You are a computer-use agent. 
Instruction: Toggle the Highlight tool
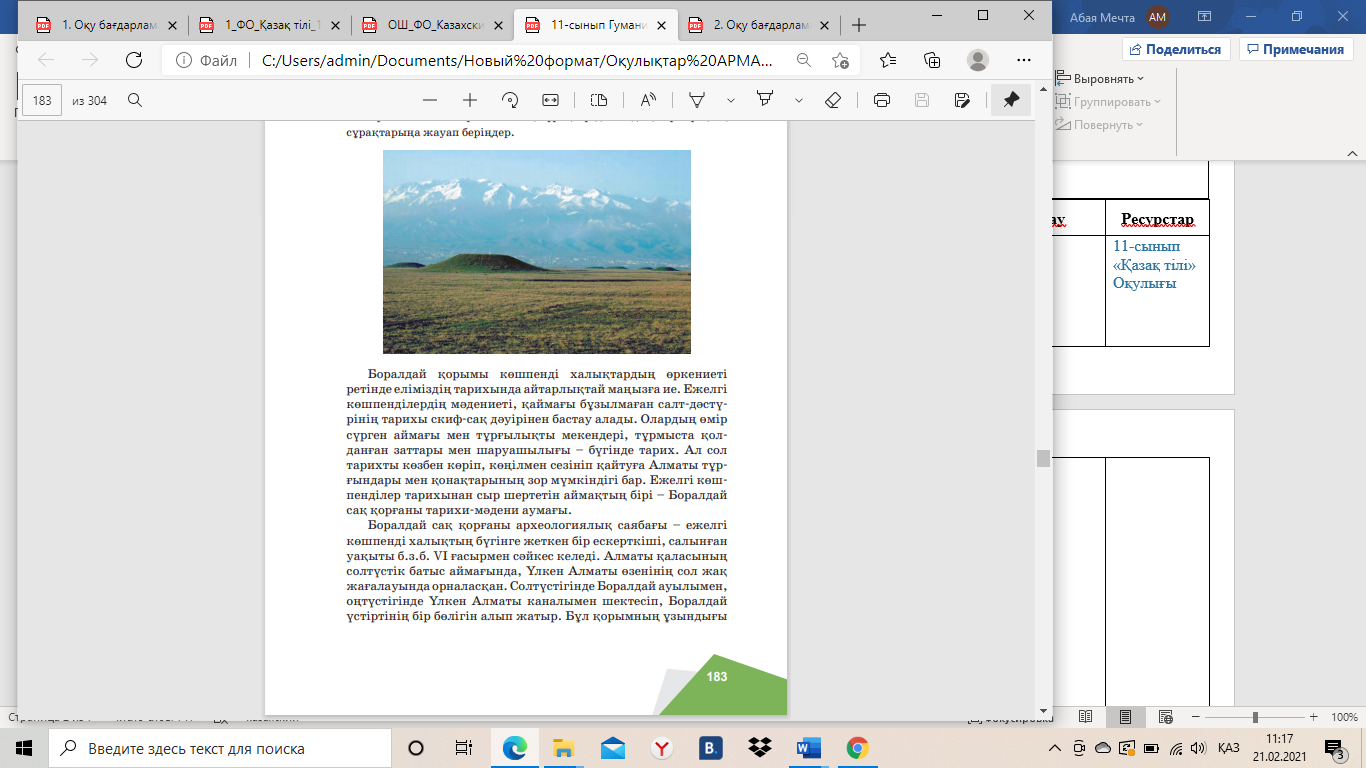[x=766, y=100]
